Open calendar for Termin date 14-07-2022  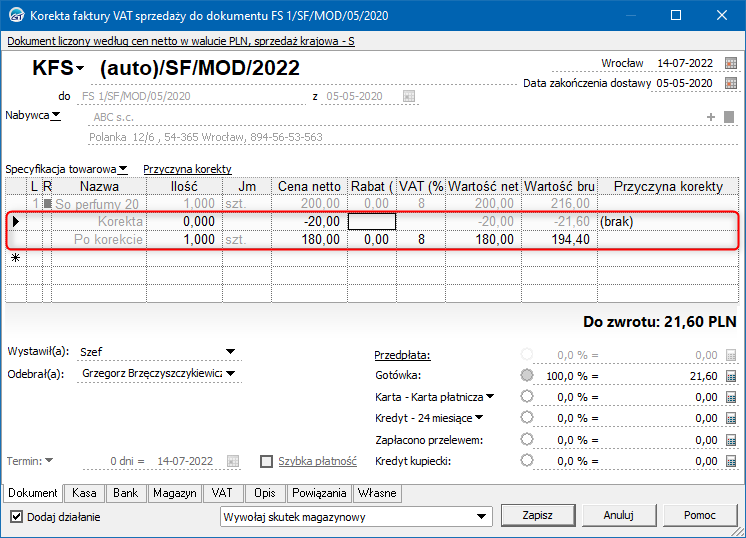(233, 461)
